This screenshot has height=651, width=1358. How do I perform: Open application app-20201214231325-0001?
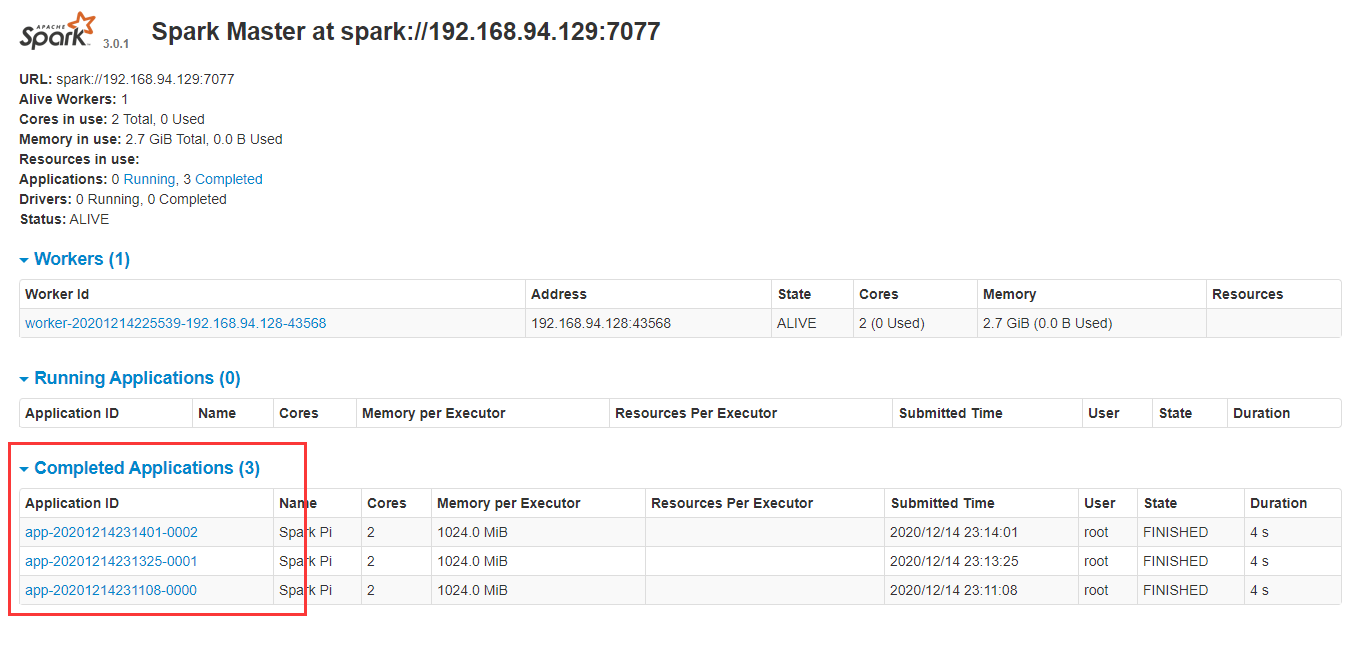coord(111,561)
